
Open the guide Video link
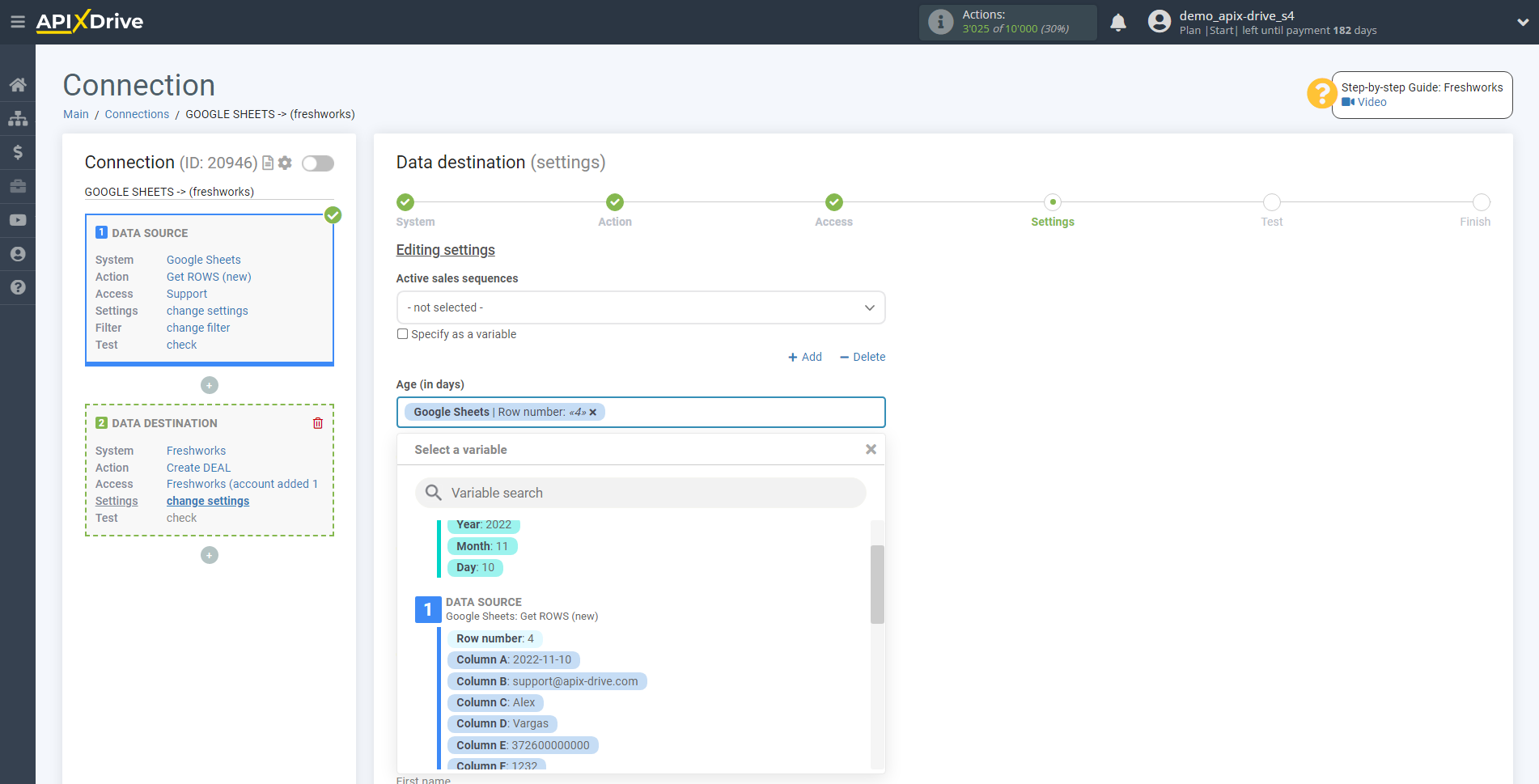[x=1364, y=102]
